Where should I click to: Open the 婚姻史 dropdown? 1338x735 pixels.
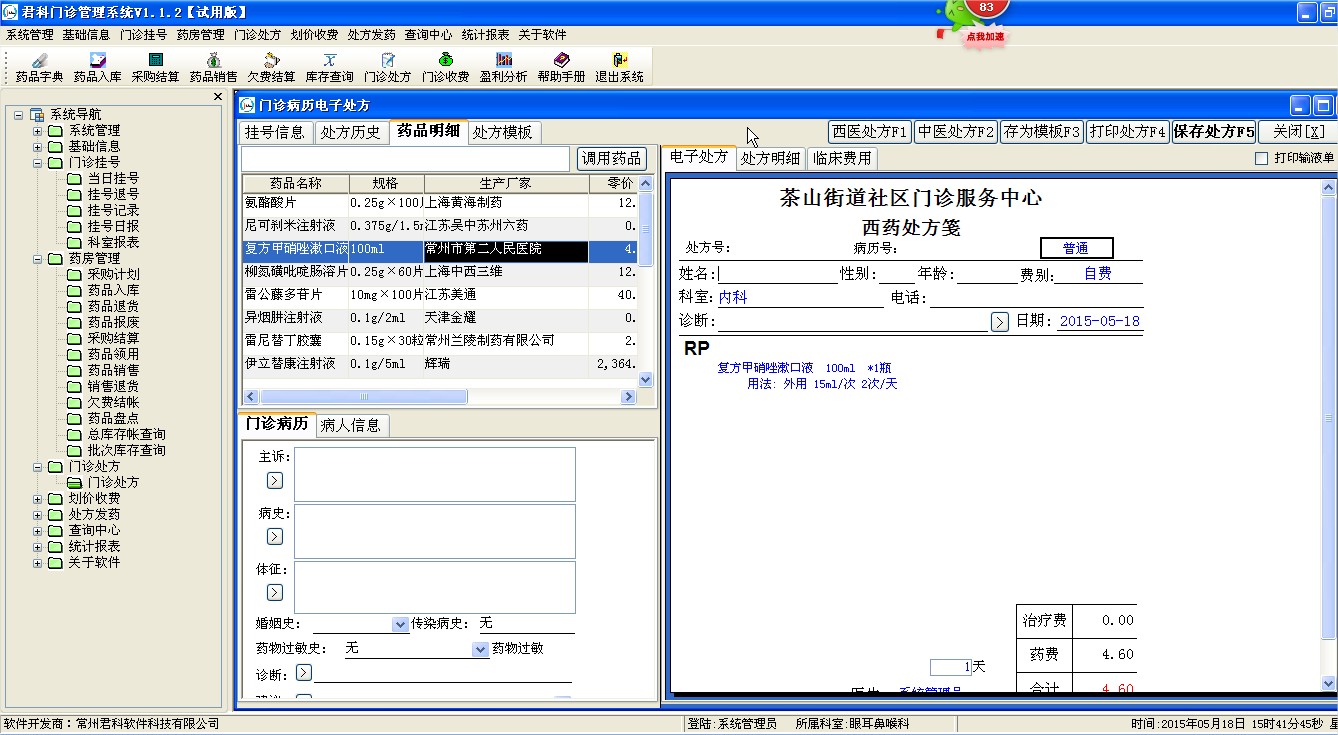pyautogui.click(x=401, y=624)
